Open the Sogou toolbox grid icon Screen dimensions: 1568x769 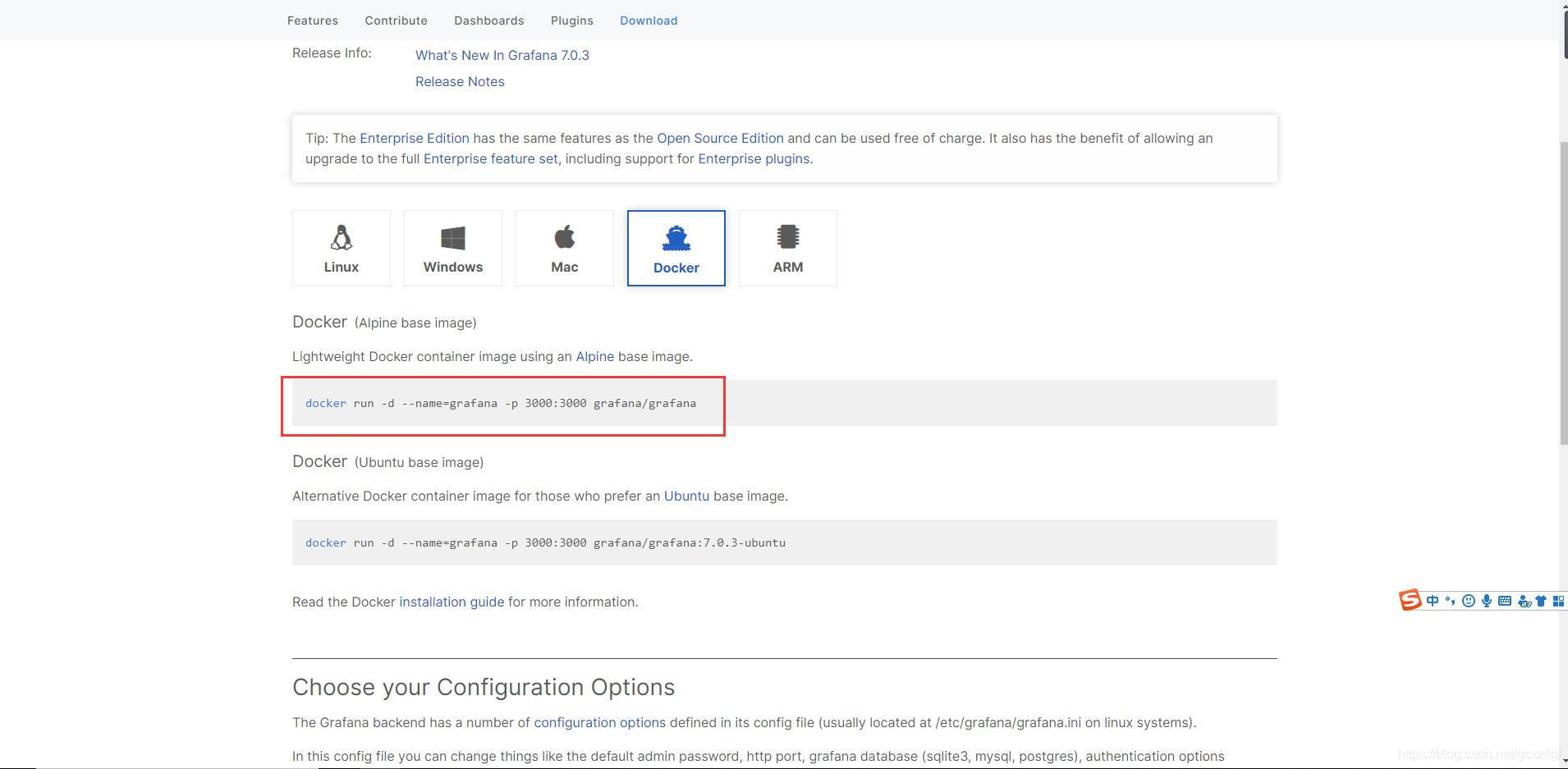coord(1558,601)
